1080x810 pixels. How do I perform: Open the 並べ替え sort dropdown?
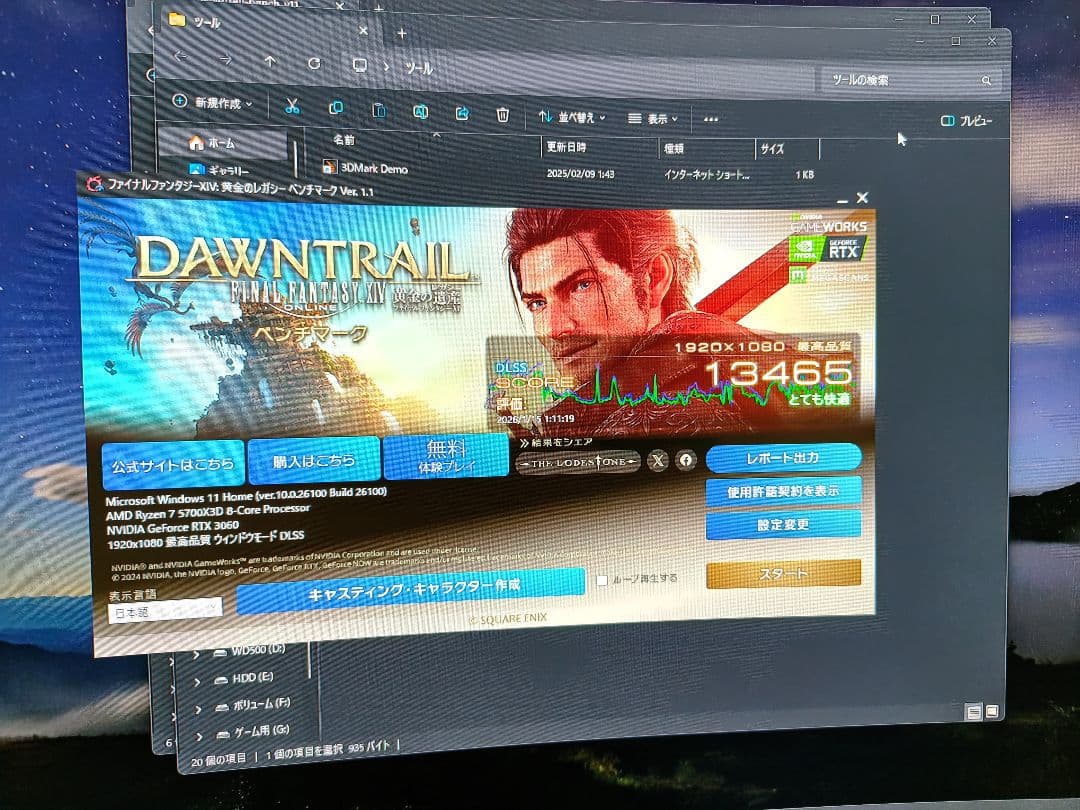572,117
